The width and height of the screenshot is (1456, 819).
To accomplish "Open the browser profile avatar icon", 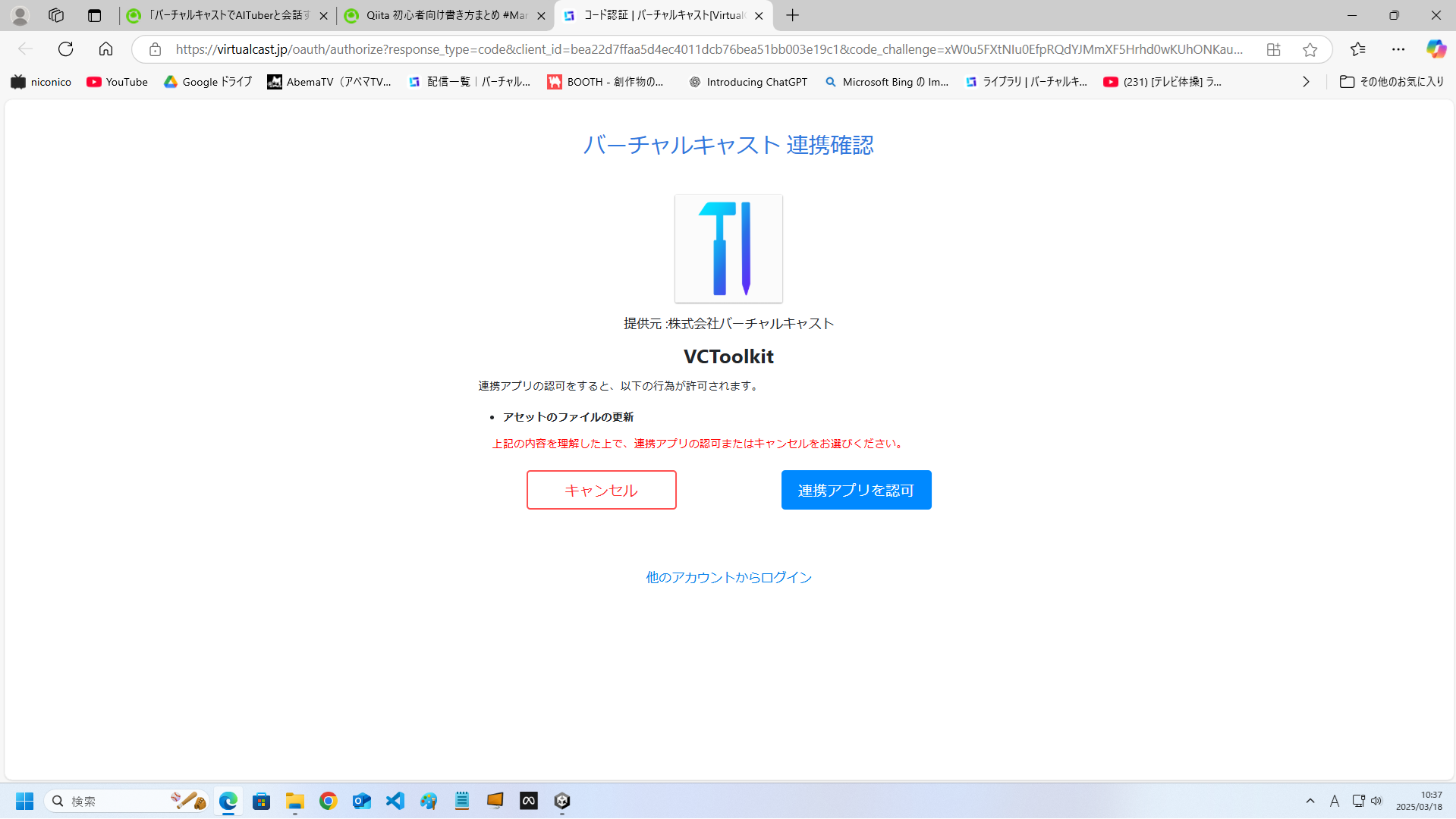I will [x=20, y=15].
